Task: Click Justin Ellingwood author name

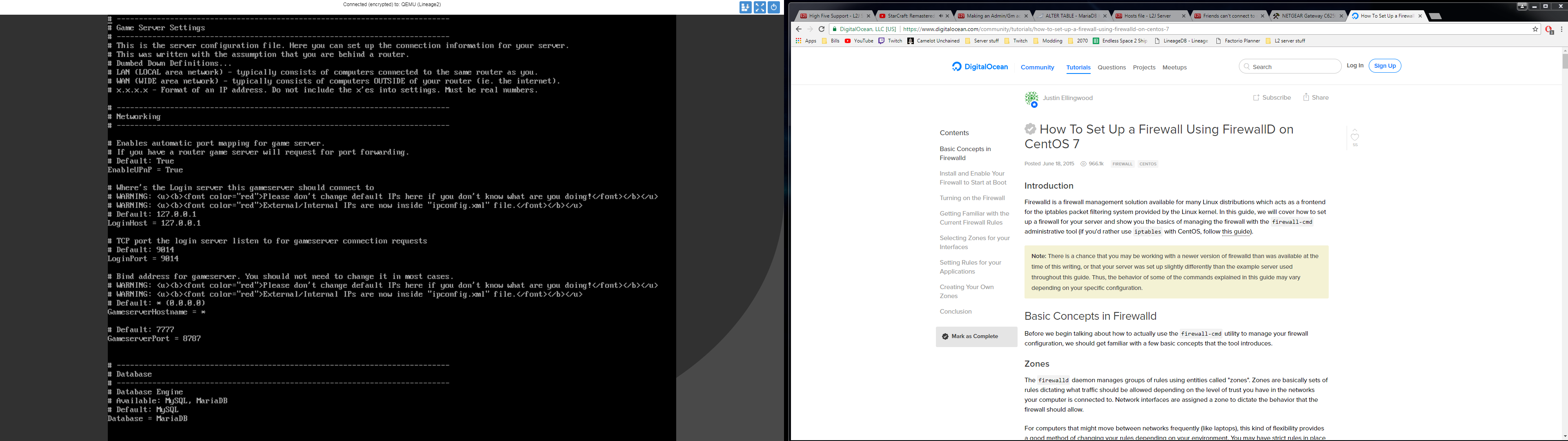Action: pyautogui.click(x=1068, y=98)
